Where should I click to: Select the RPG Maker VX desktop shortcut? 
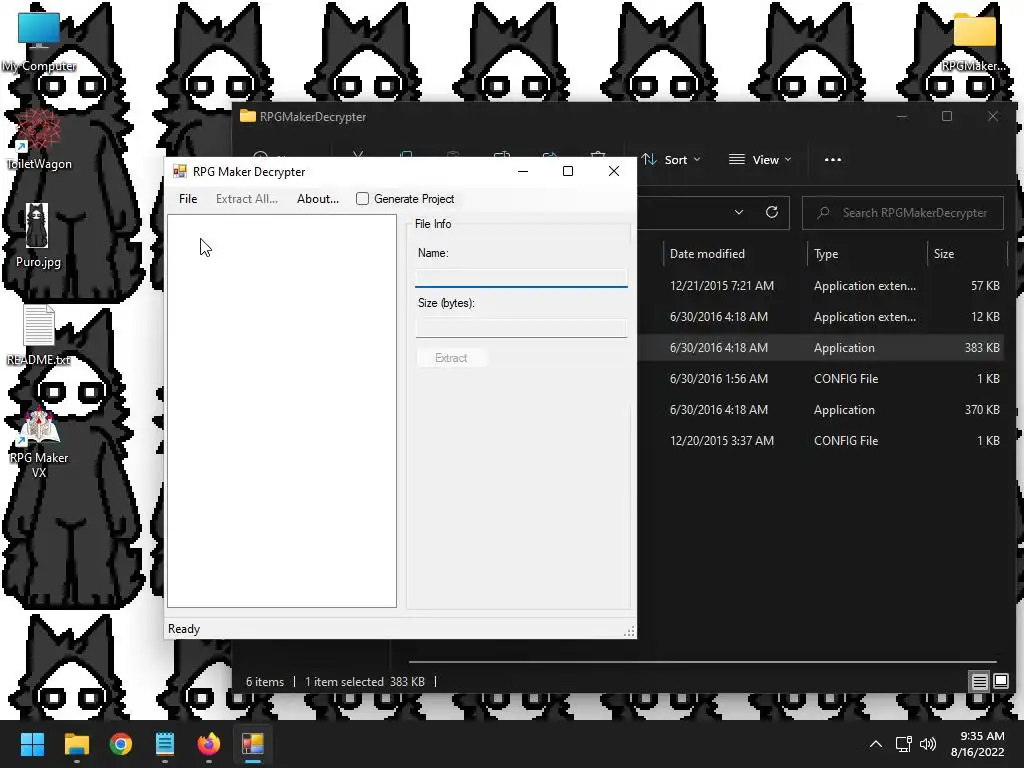39,441
